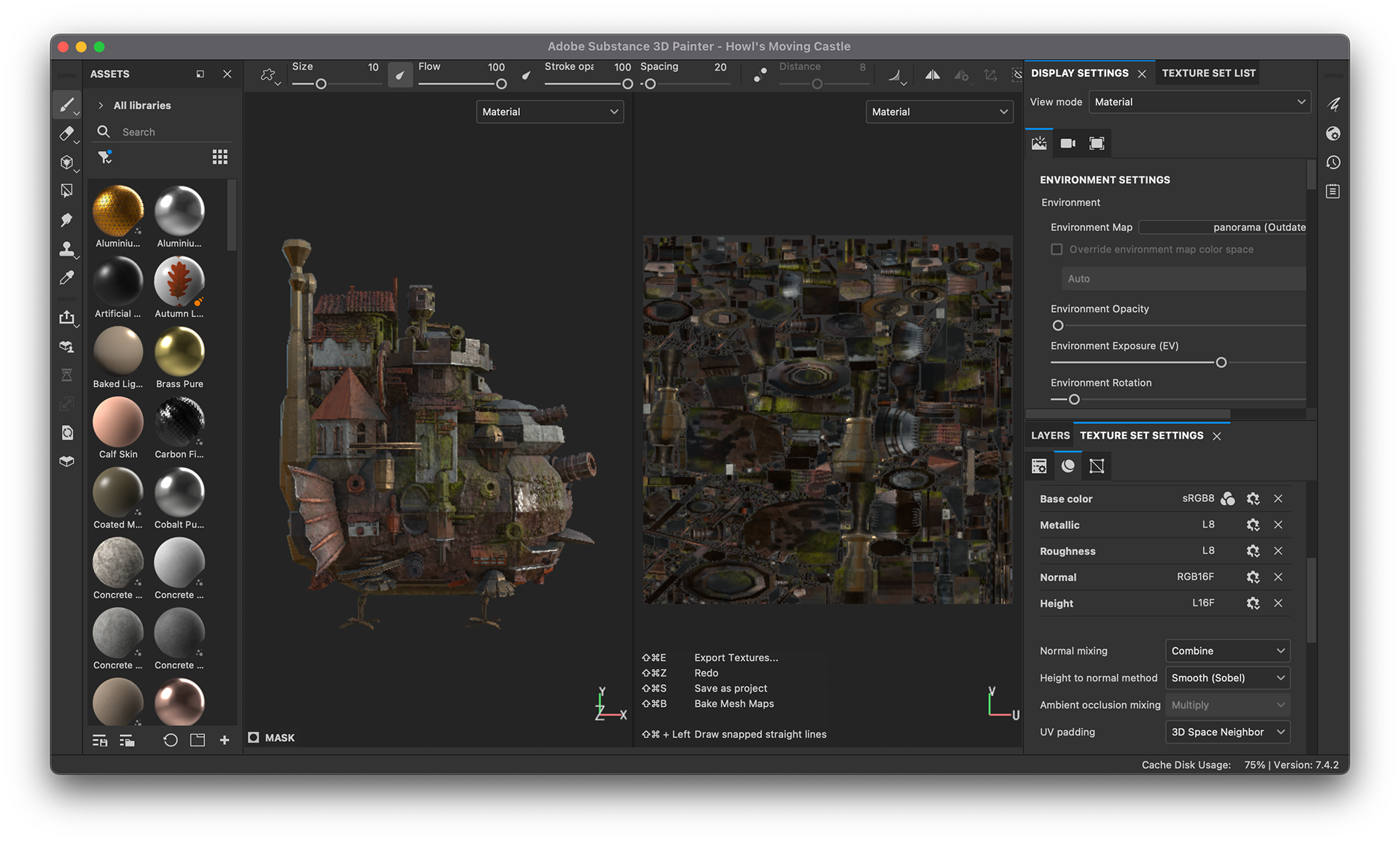
Task: Open the View mode Material dropdown
Action: (x=1199, y=102)
